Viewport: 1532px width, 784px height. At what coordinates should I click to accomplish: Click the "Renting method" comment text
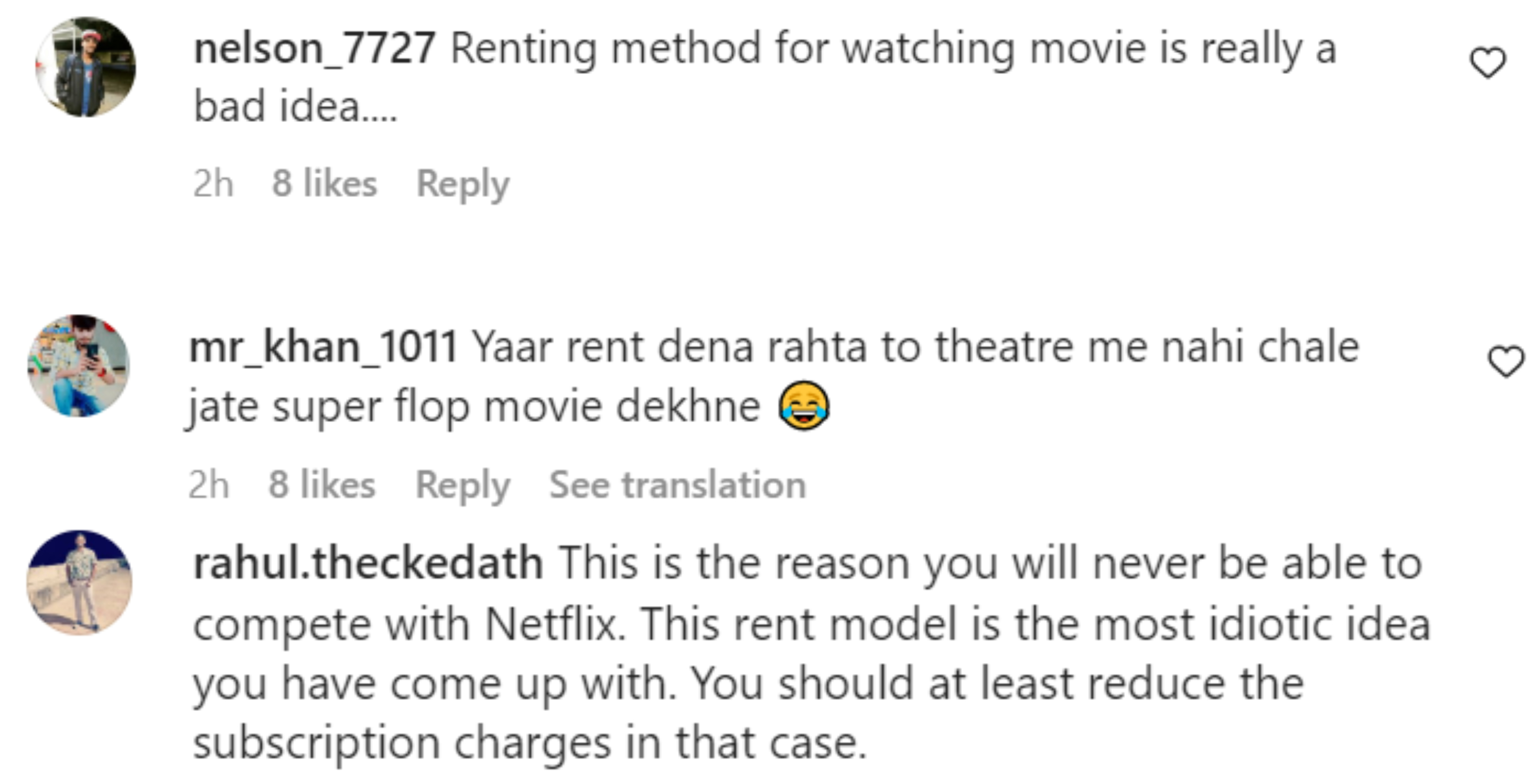point(892,48)
